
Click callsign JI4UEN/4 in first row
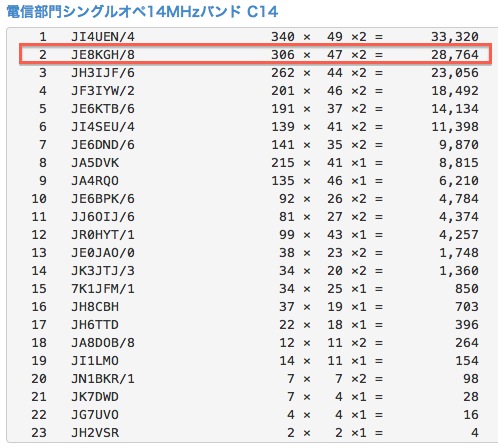pyautogui.click(x=103, y=36)
